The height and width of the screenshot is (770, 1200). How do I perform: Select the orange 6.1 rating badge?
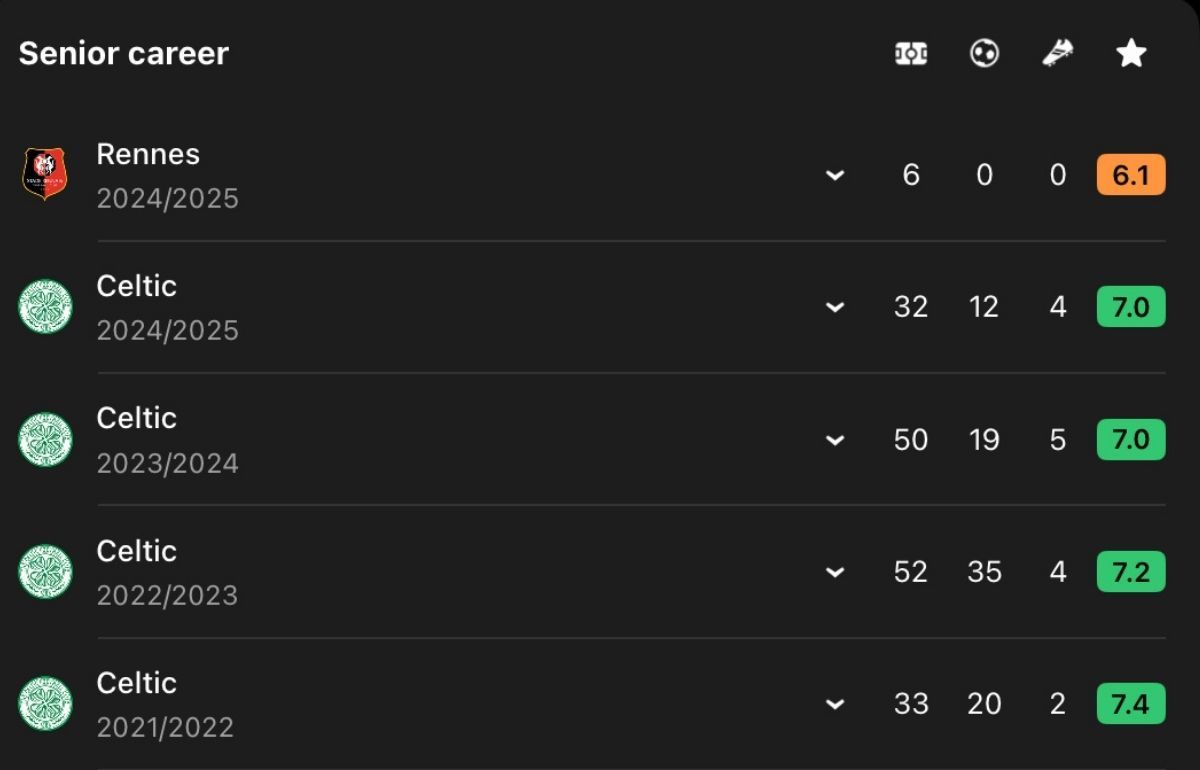click(1131, 175)
